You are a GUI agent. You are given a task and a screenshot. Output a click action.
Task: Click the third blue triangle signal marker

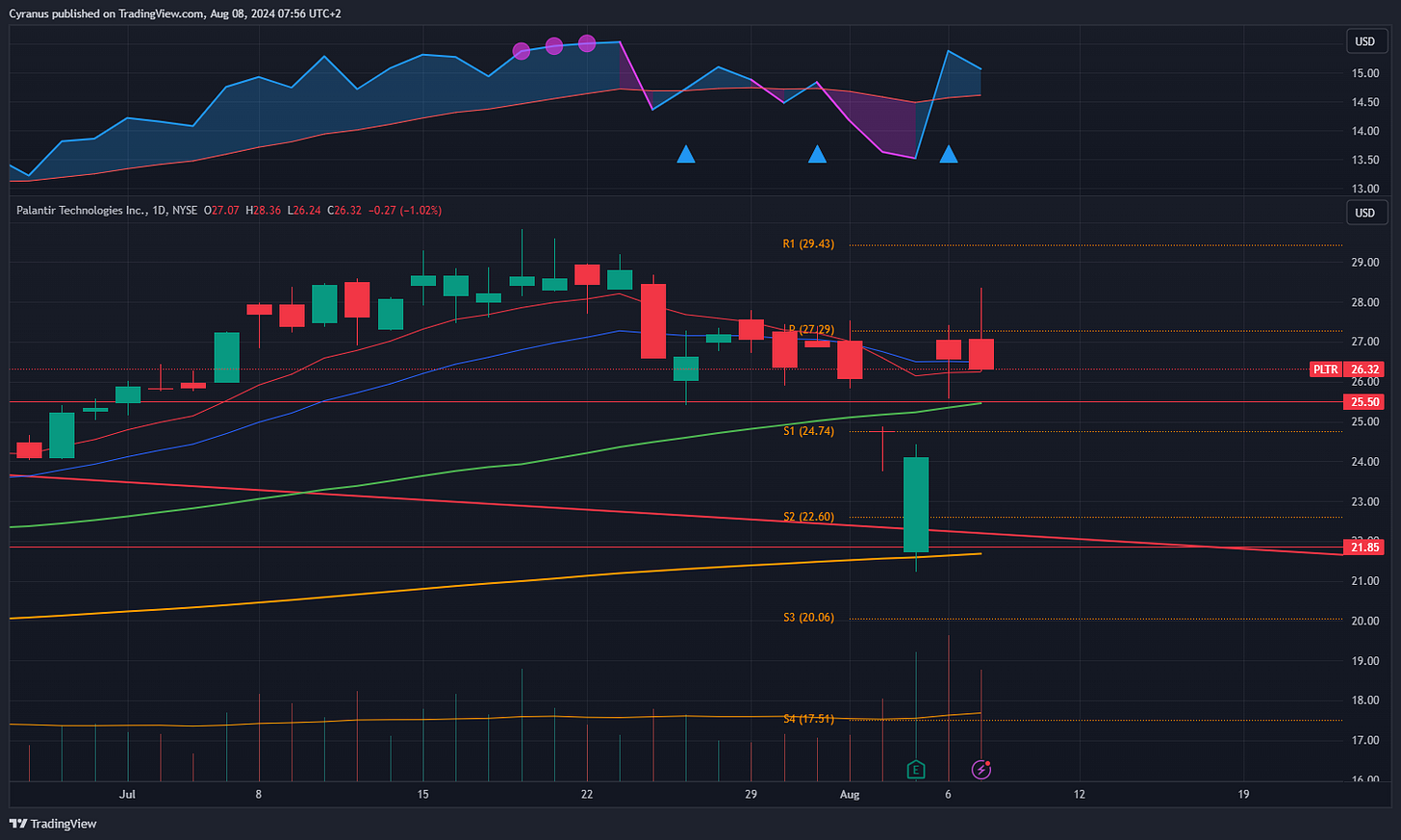(x=949, y=154)
